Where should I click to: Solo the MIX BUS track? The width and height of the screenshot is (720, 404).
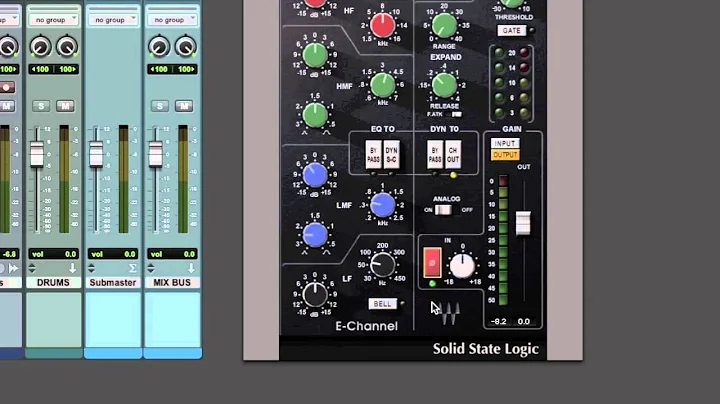click(x=160, y=106)
